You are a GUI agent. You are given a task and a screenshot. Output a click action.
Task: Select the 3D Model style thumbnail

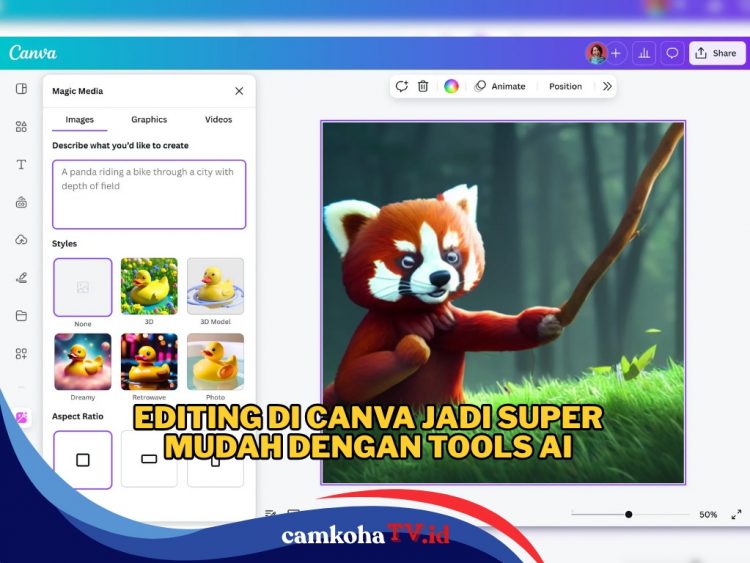point(215,286)
